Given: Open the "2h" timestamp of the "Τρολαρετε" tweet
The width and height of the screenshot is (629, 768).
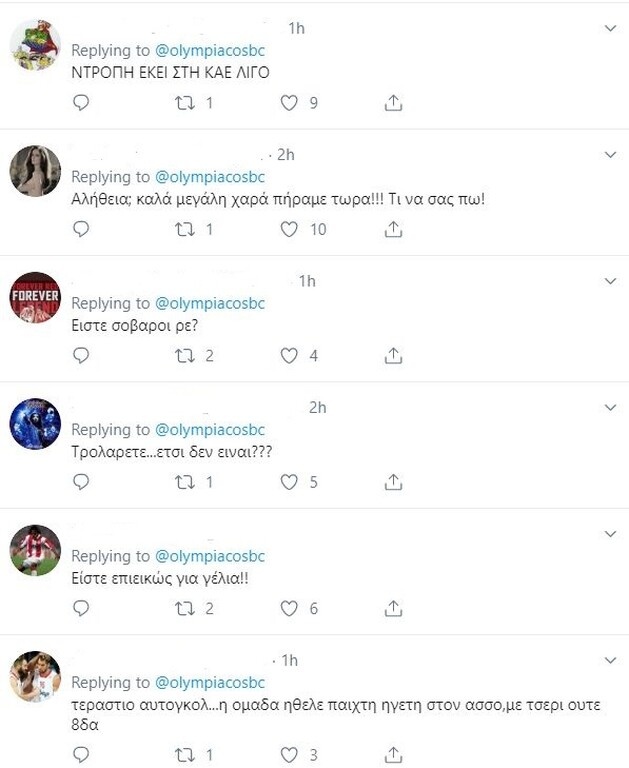Looking at the screenshot, I should 318,407.
